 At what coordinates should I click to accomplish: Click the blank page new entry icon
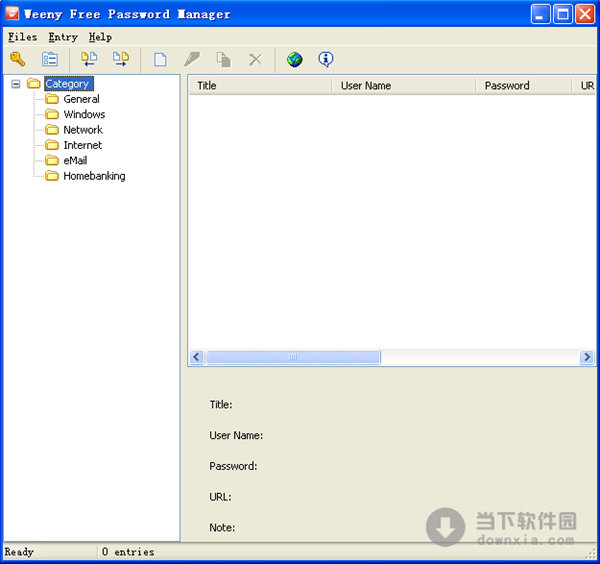point(160,60)
